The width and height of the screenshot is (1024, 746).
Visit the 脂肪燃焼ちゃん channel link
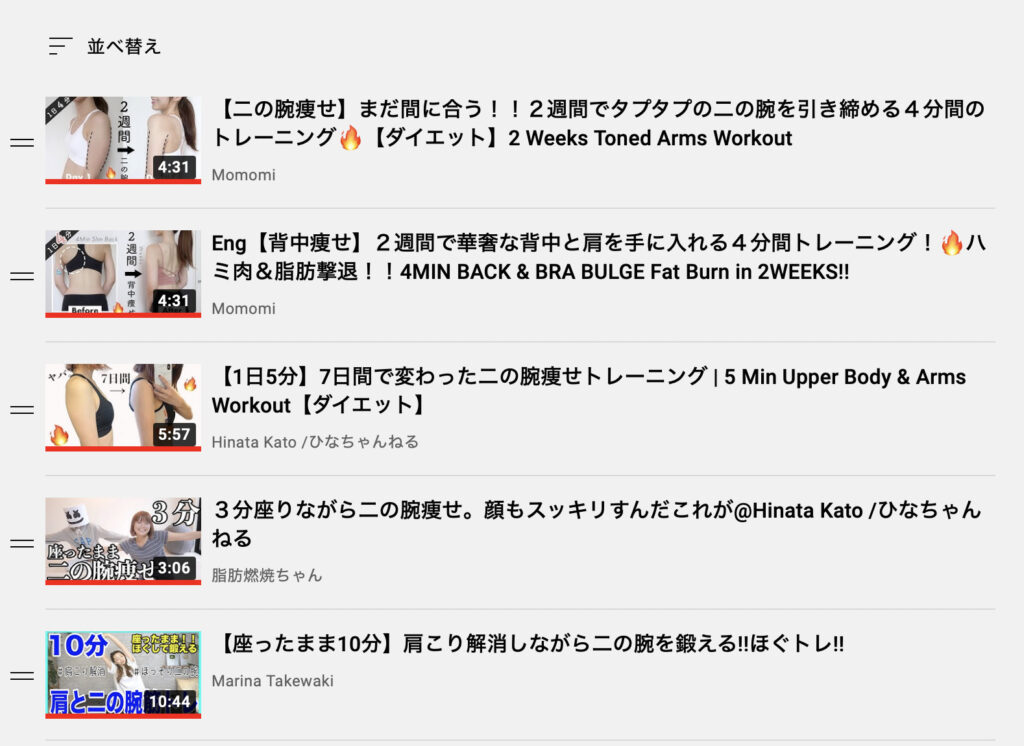266,576
